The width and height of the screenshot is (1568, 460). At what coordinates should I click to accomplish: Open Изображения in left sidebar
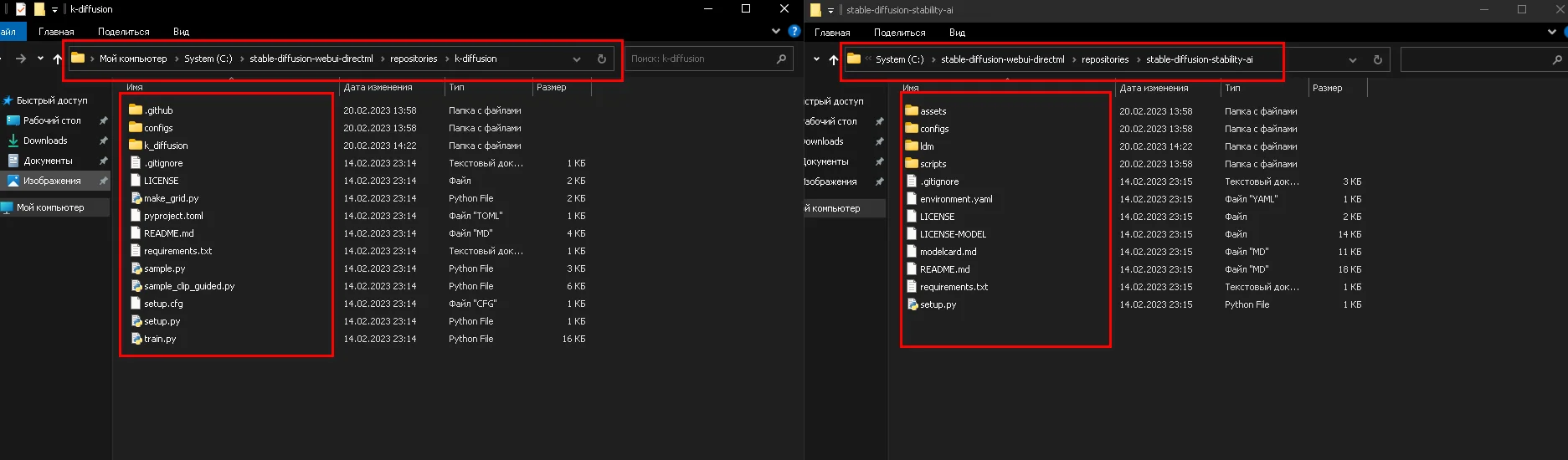point(52,181)
